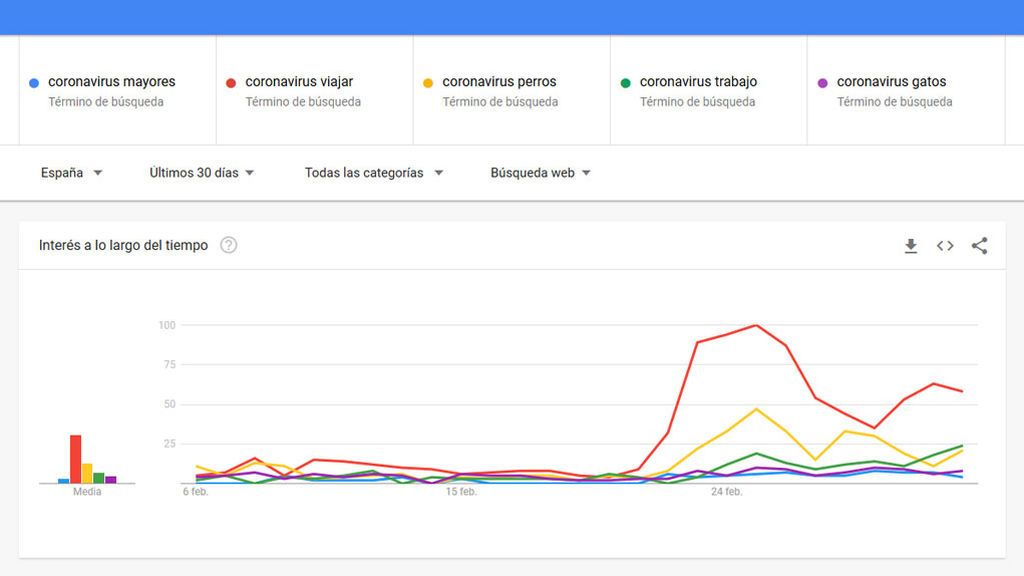Viewport: 1024px width, 576px height.
Task: Click the blue dot for coronavirus mayores
Action: tap(34, 83)
